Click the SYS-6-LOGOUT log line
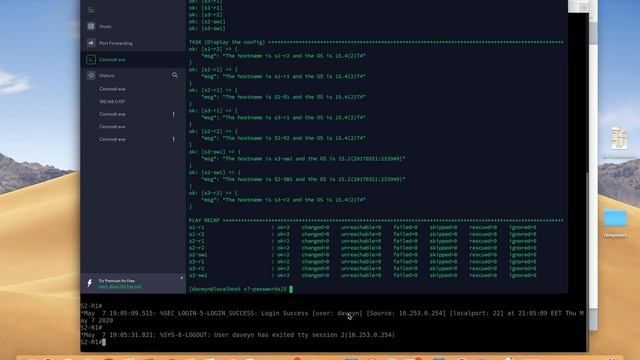 pyautogui.click(x=238, y=335)
